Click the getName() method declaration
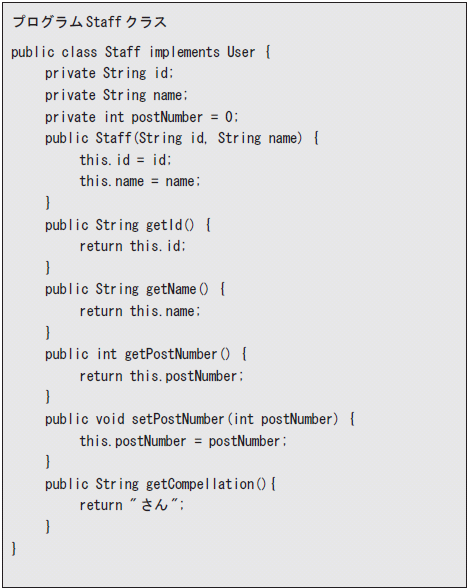Screen dimensions: 467x588 coord(135,289)
